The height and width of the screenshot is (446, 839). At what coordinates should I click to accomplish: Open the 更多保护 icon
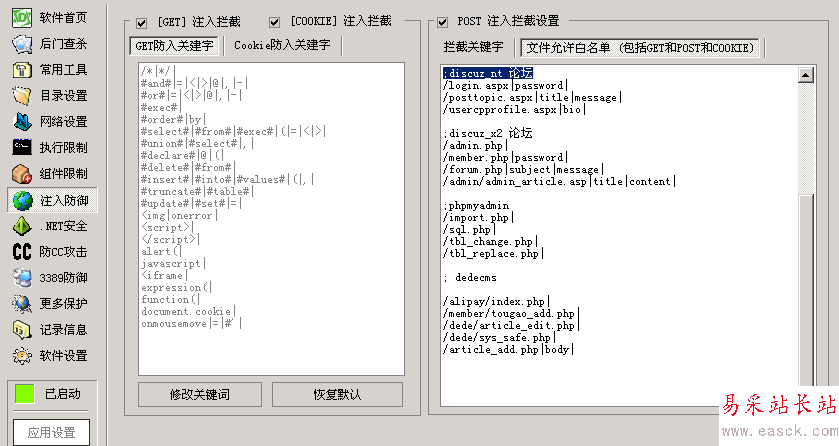[x=22, y=303]
